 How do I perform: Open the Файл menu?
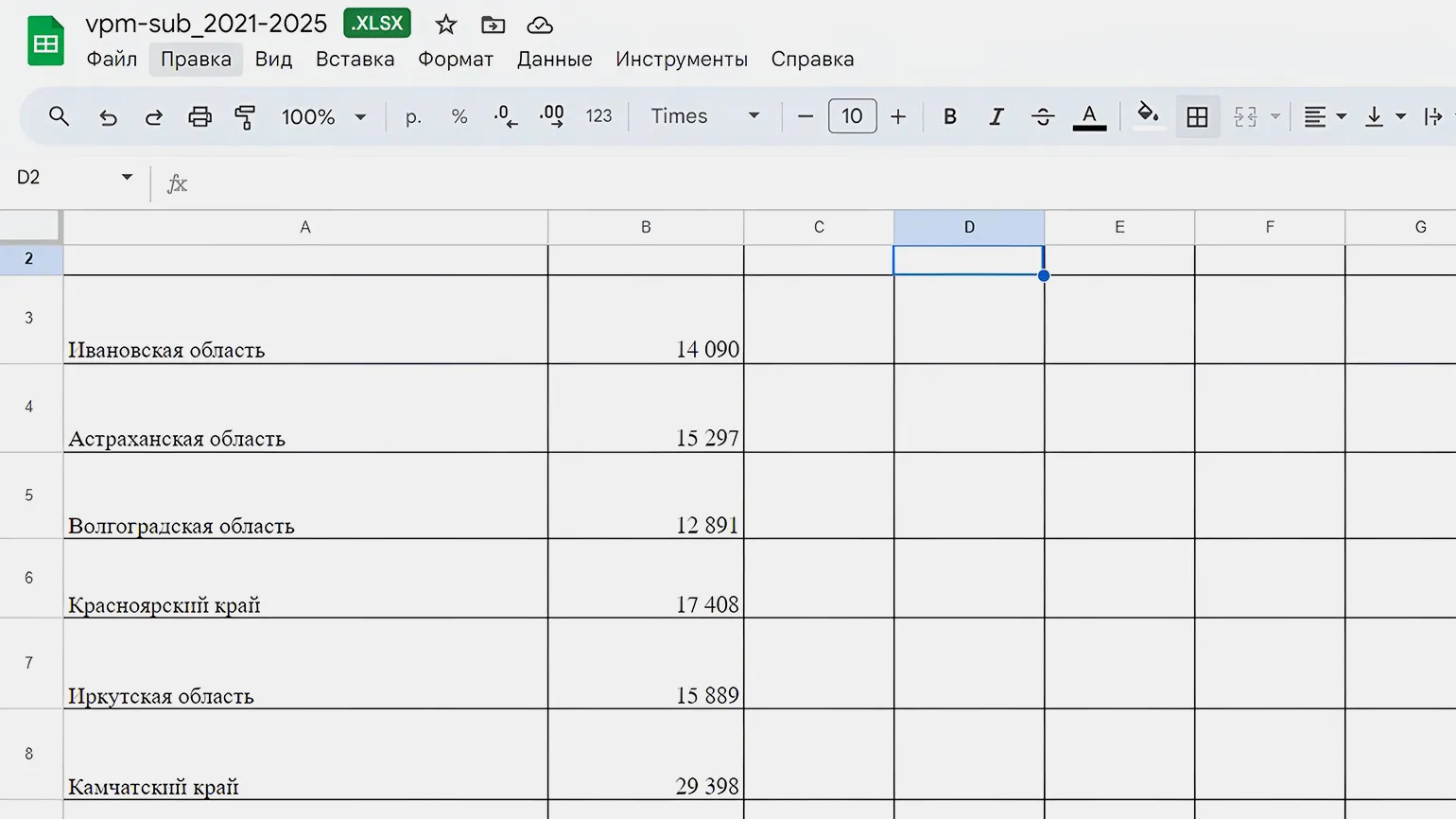112,59
